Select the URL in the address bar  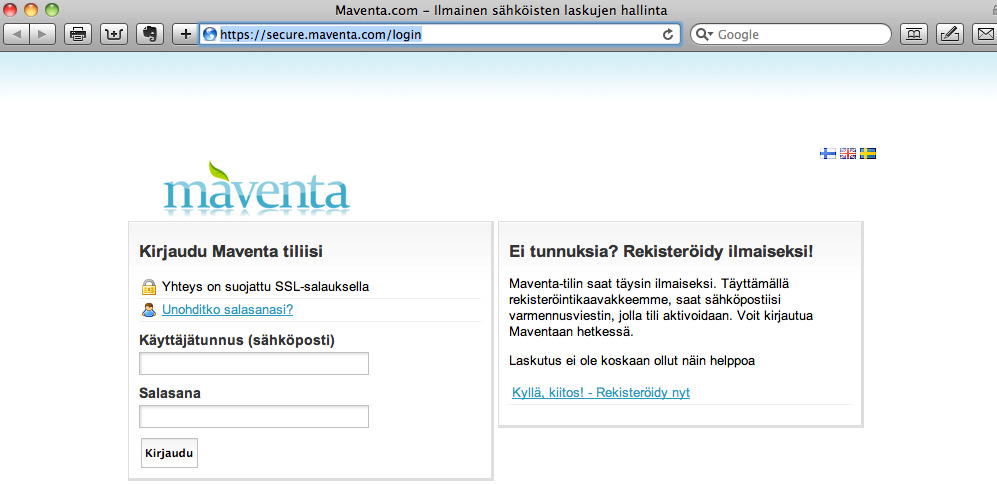(320, 34)
